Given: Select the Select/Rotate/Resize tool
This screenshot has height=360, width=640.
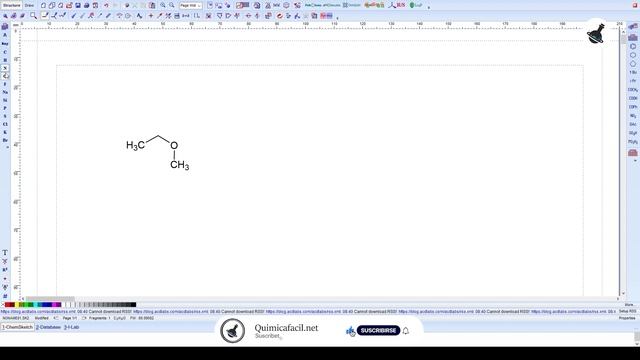Looking at the screenshot, I should 13,16.
